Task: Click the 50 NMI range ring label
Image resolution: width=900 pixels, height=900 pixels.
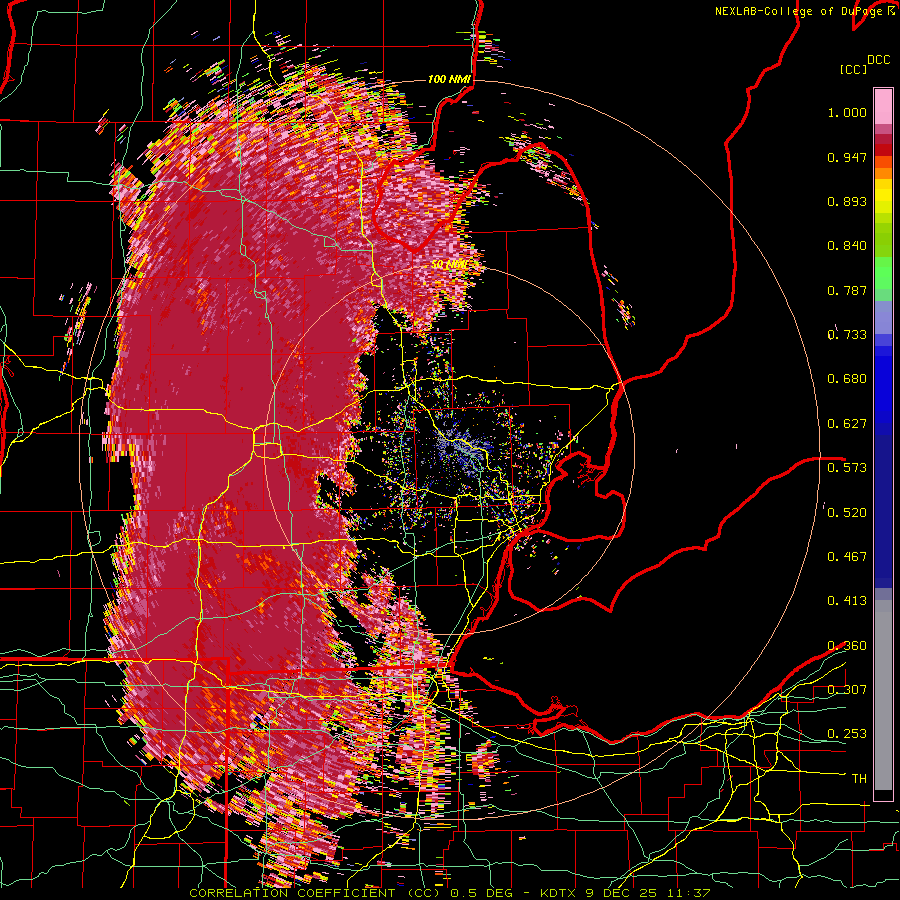Action: coord(449,265)
